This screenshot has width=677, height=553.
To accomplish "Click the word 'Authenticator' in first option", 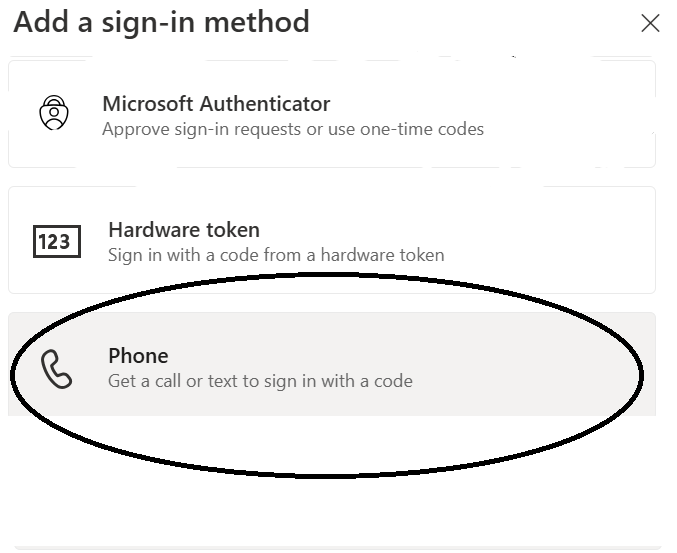I will pyautogui.click(x=265, y=104).
